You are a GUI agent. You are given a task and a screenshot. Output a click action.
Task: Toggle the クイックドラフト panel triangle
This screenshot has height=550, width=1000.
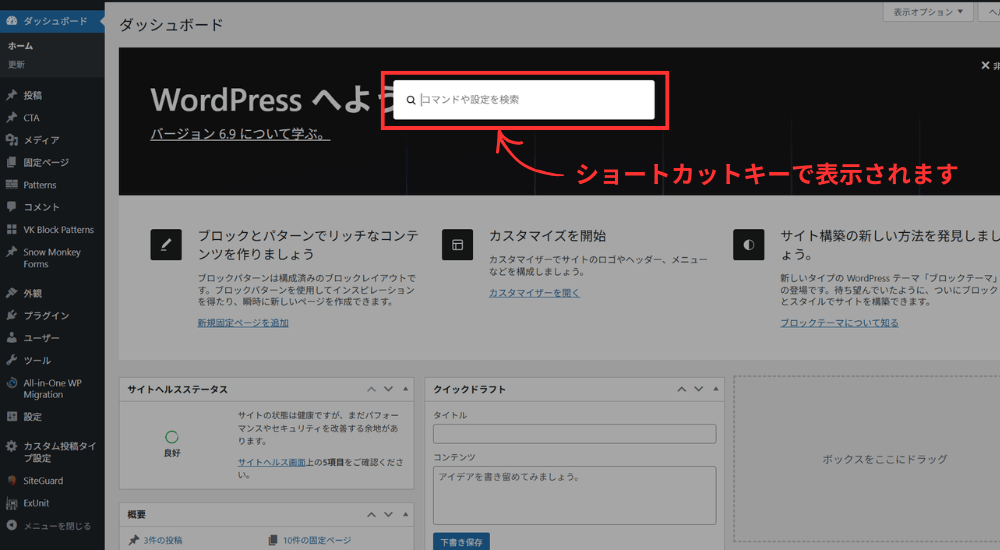pos(712,389)
